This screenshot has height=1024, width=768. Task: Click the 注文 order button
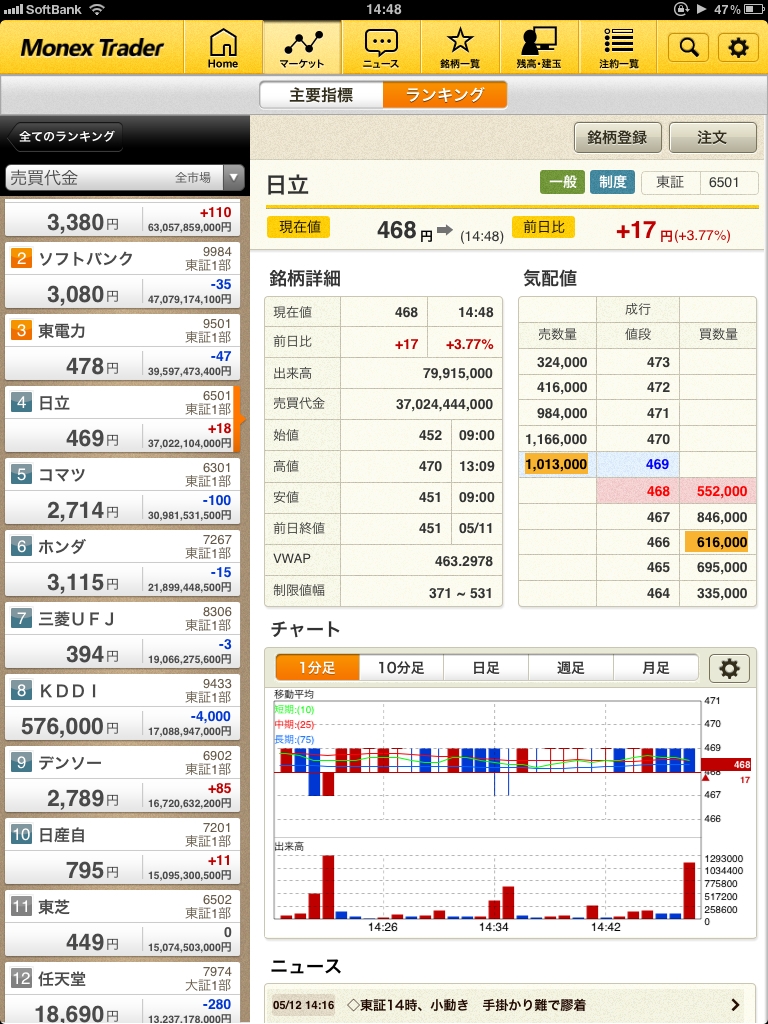coord(712,137)
